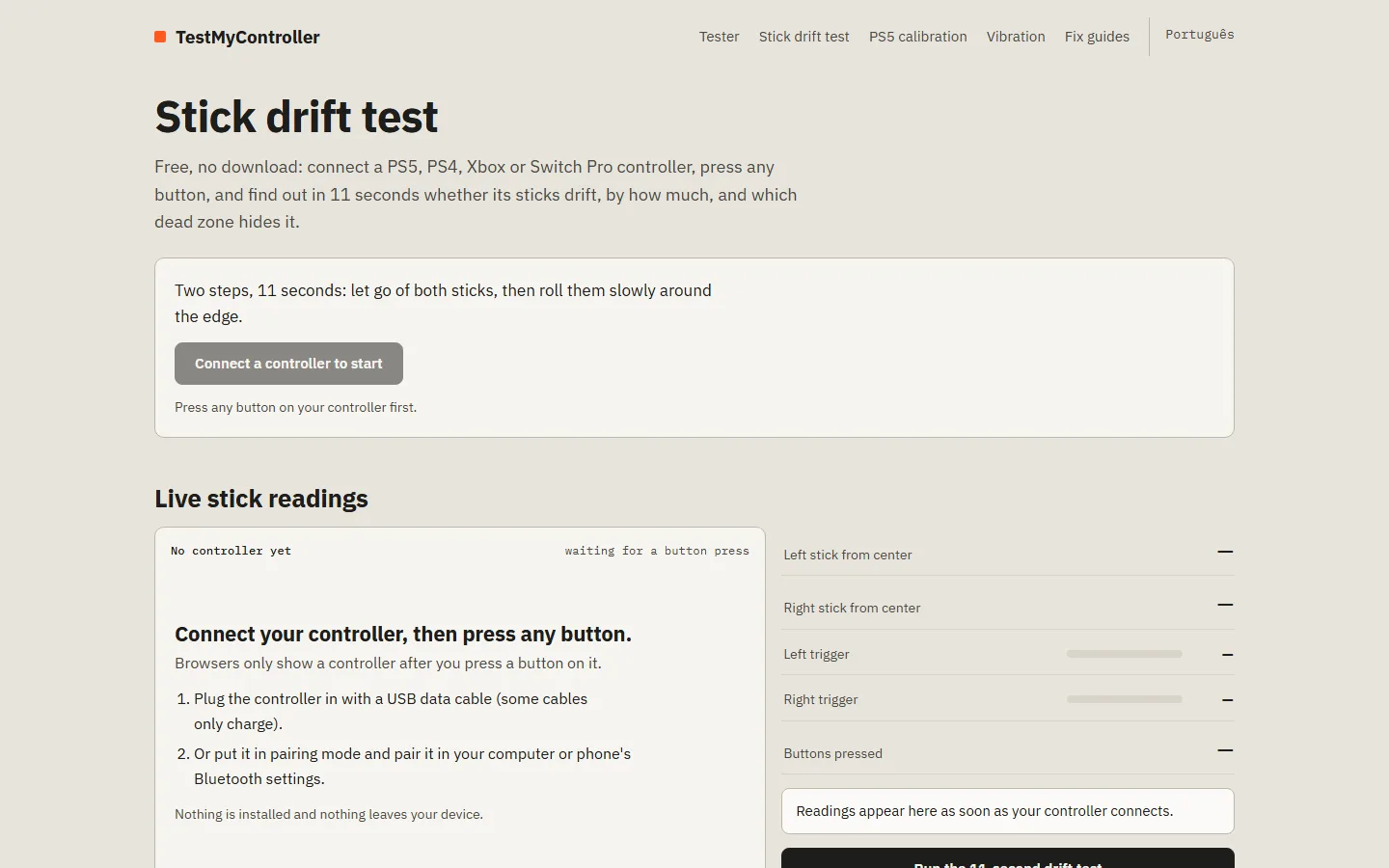Click 'Press any button on your controller first.' hint

point(295,407)
